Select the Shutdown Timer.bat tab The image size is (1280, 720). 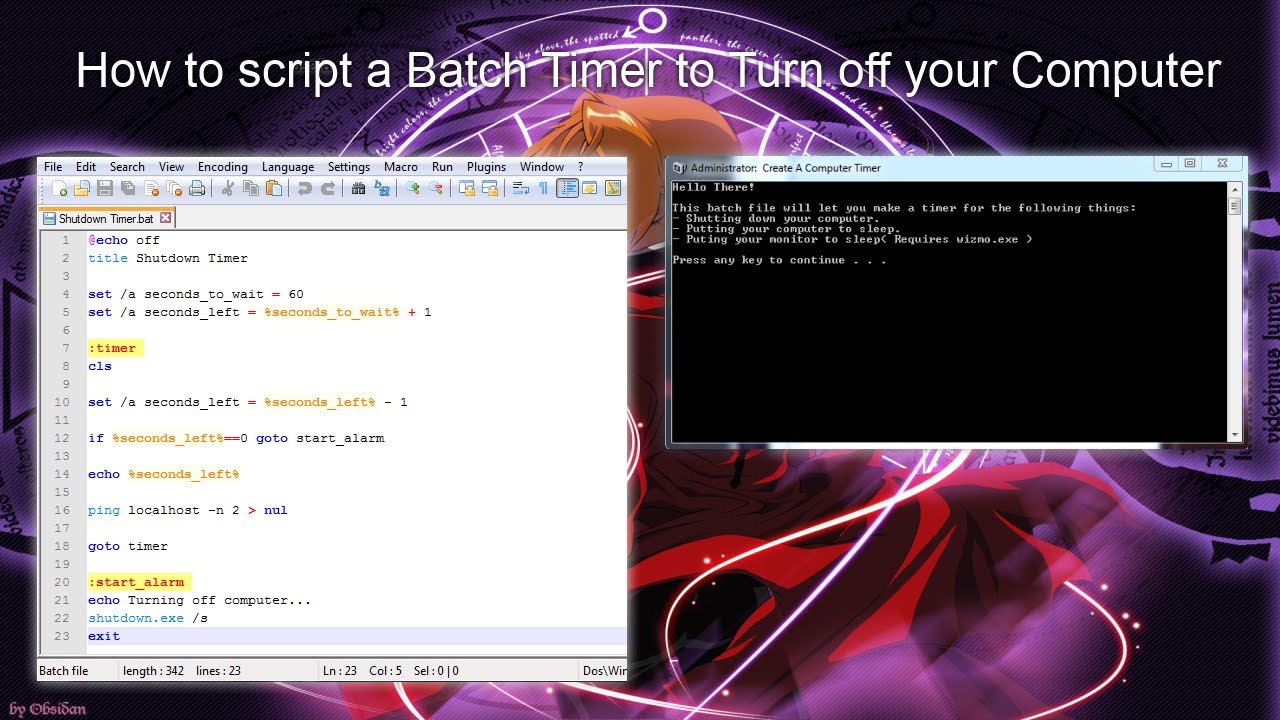point(106,218)
